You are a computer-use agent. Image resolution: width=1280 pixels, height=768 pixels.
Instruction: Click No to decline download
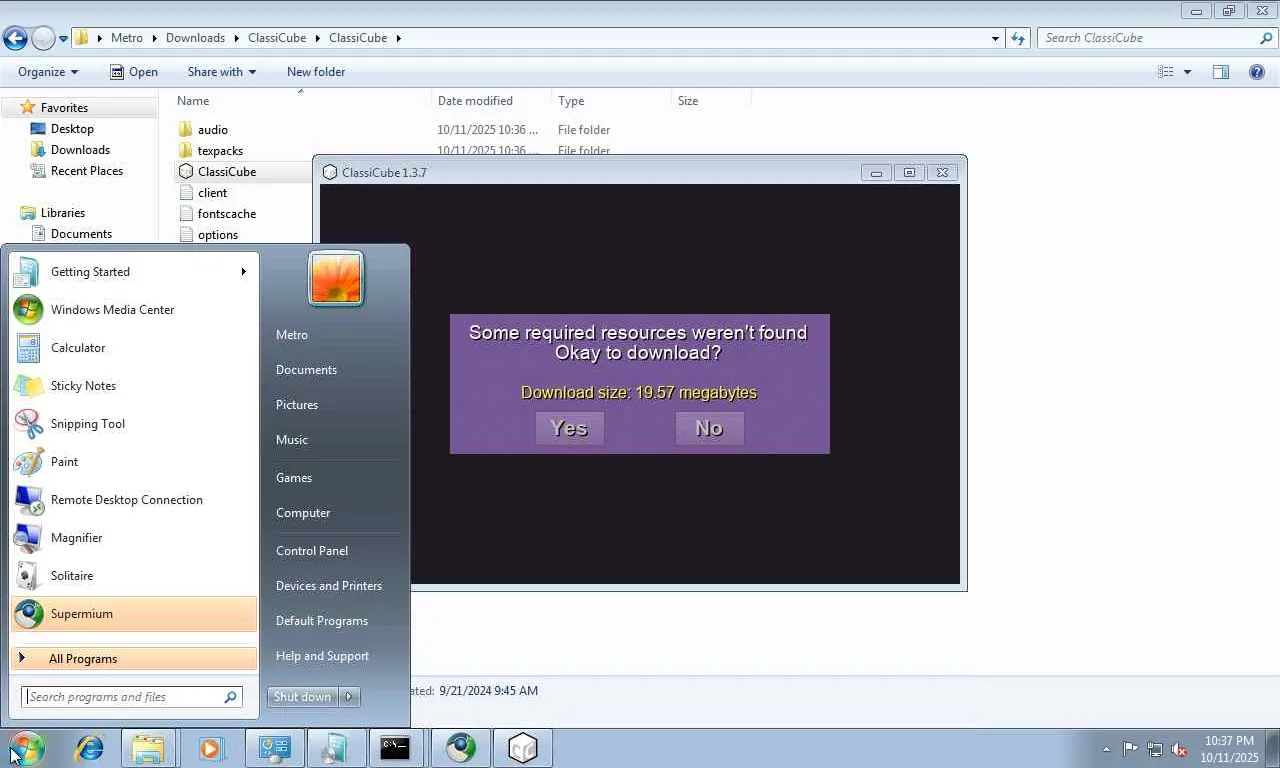(709, 428)
